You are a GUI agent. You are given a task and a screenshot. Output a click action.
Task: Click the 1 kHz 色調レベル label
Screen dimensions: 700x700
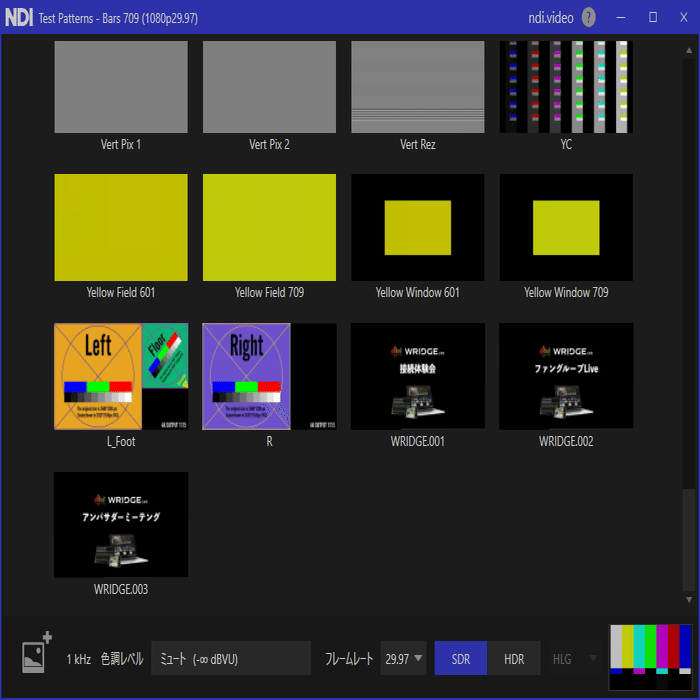tap(105, 659)
